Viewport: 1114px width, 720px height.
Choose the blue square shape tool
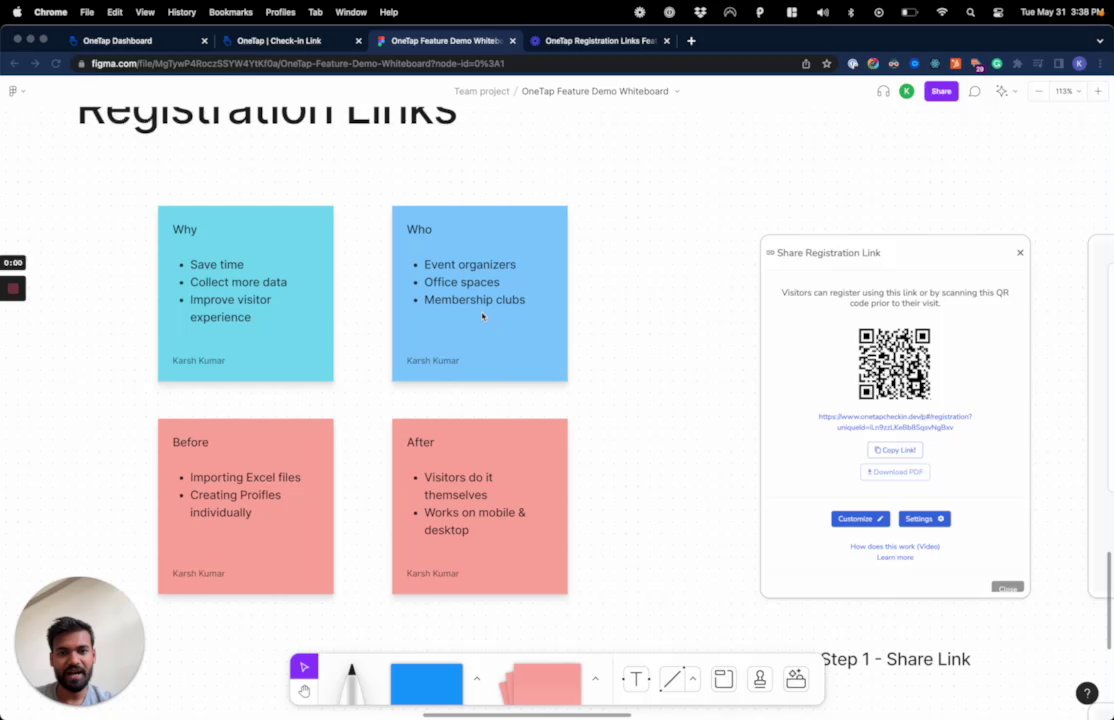pyautogui.click(x=426, y=684)
